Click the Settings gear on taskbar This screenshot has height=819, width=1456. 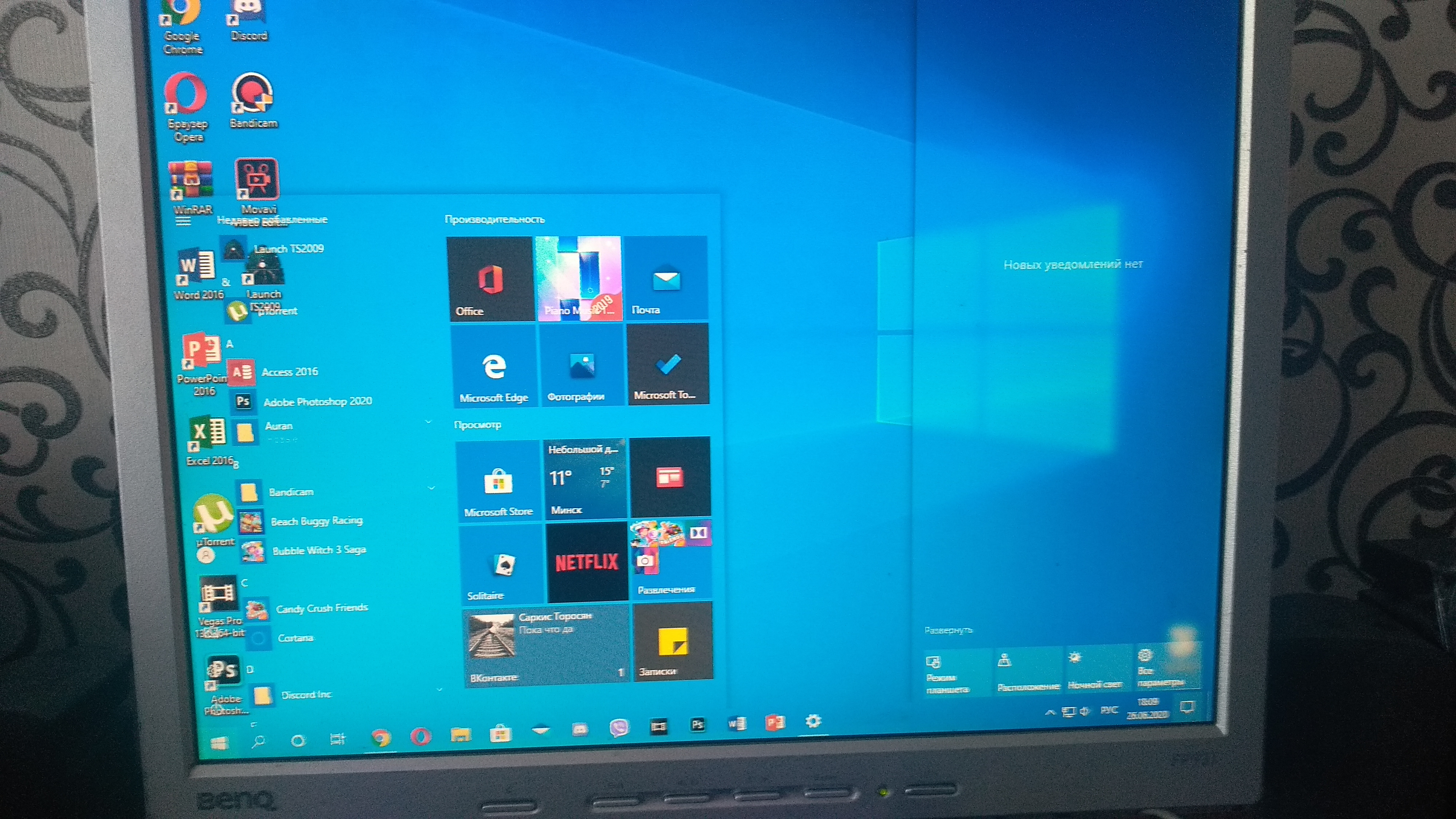point(813,721)
